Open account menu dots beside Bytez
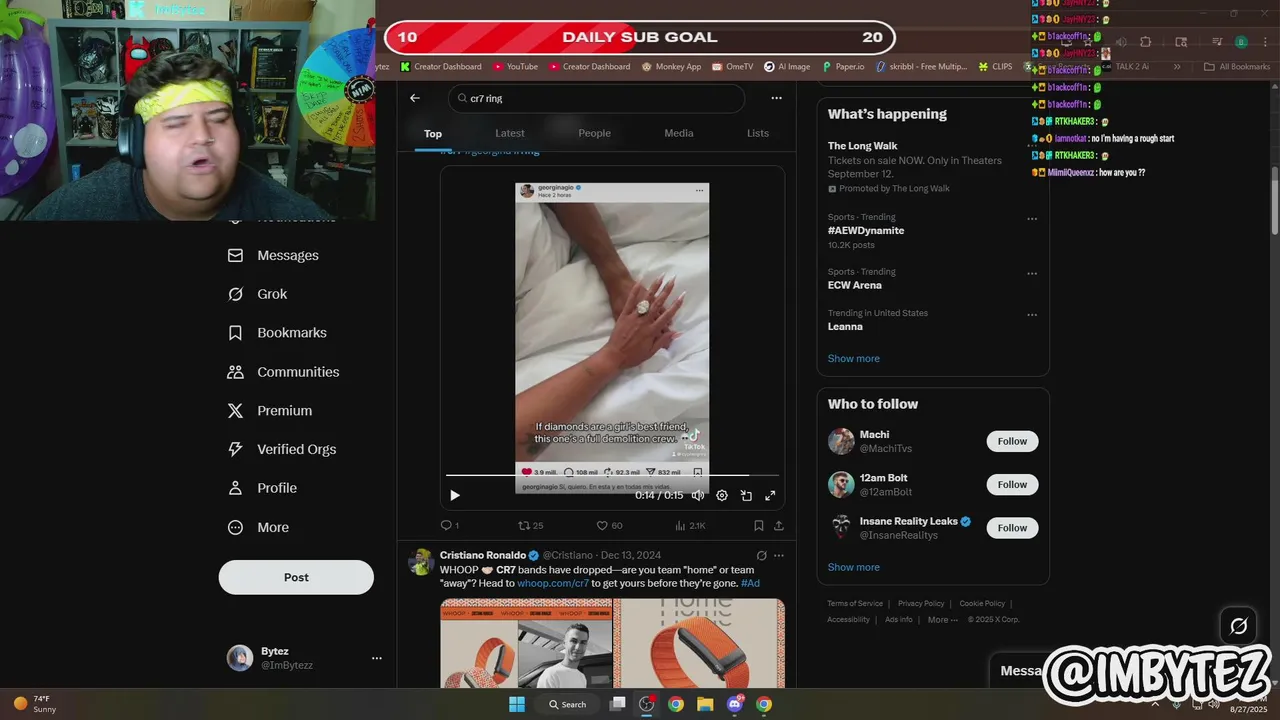 377,658
